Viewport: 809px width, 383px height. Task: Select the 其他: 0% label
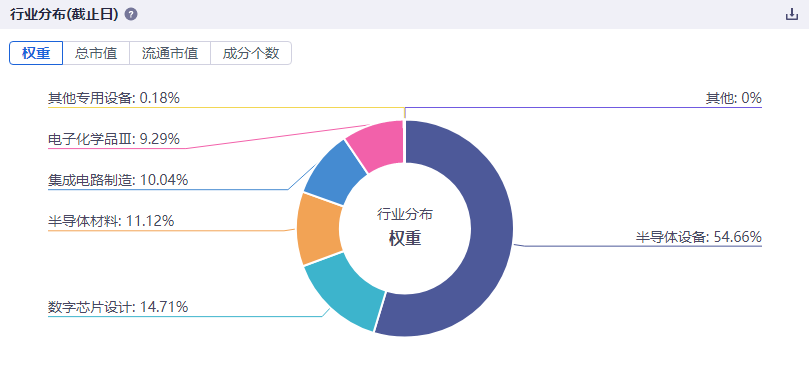tap(734, 98)
